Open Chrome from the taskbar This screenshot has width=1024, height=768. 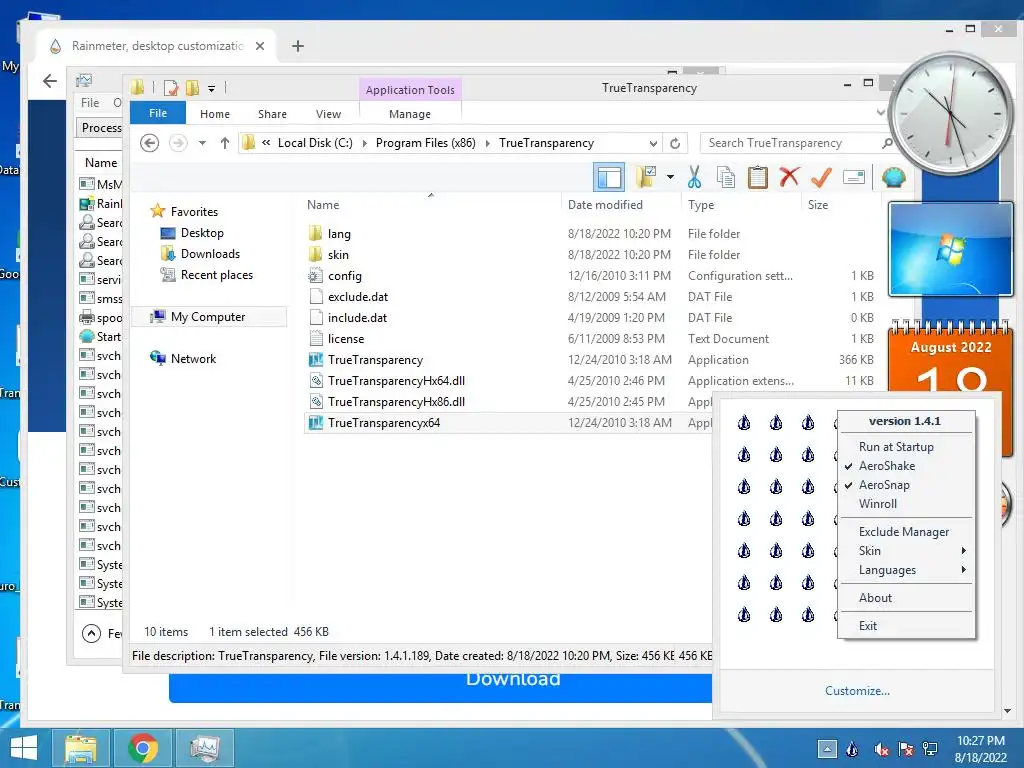[143, 748]
